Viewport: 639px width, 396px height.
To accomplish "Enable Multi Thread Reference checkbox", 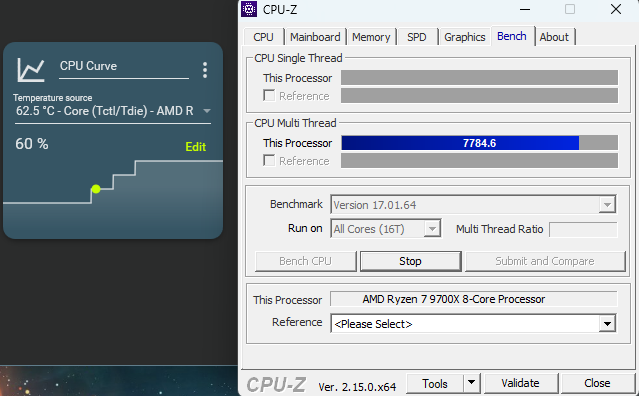I will tap(269, 161).
